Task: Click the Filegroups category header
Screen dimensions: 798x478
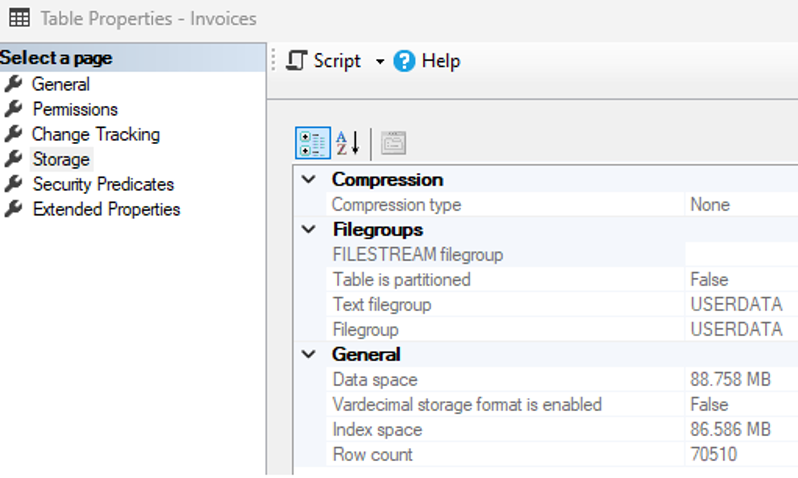Action: pos(378,230)
